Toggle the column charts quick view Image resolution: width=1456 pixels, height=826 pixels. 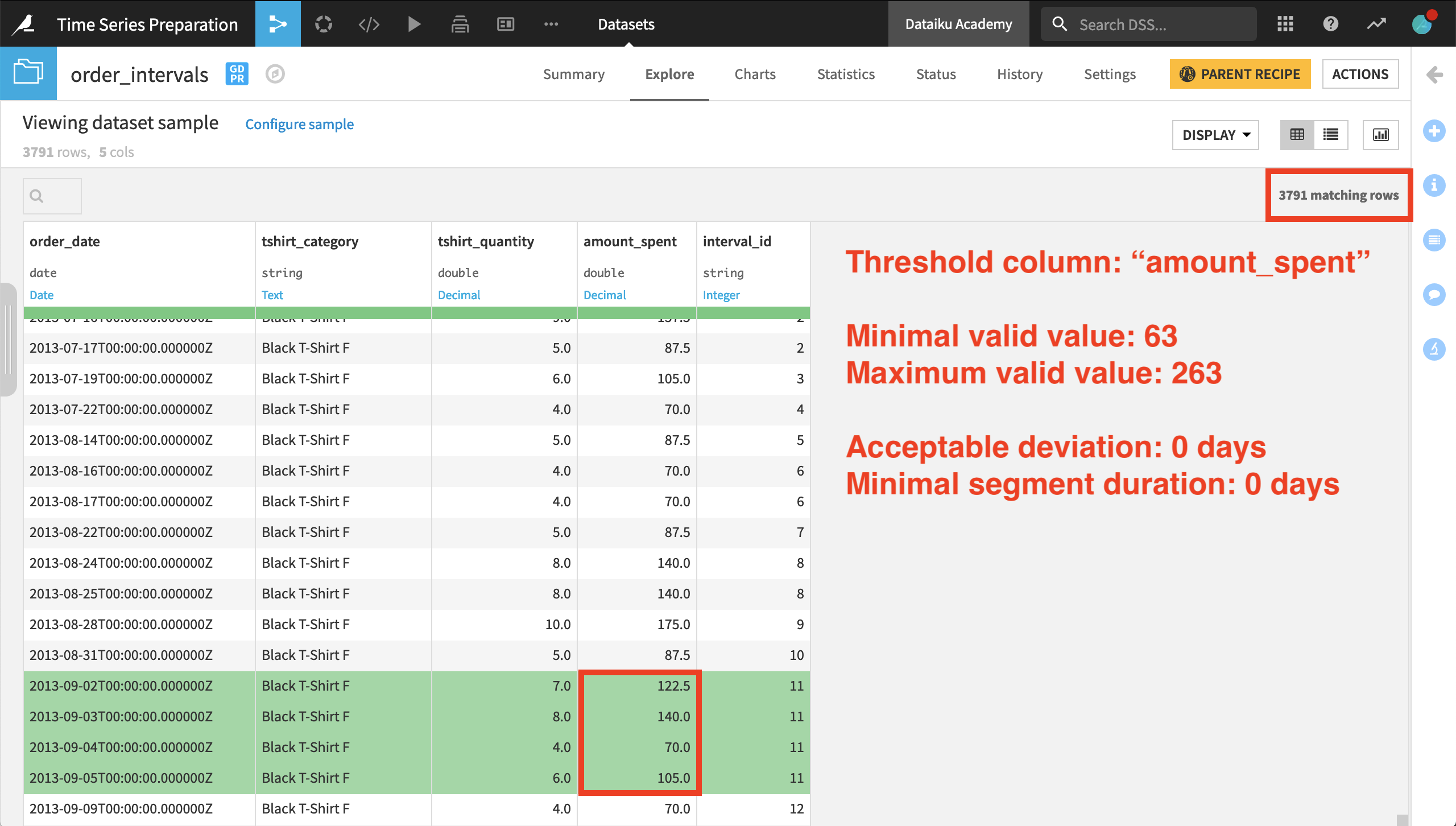click(1380, 135)
